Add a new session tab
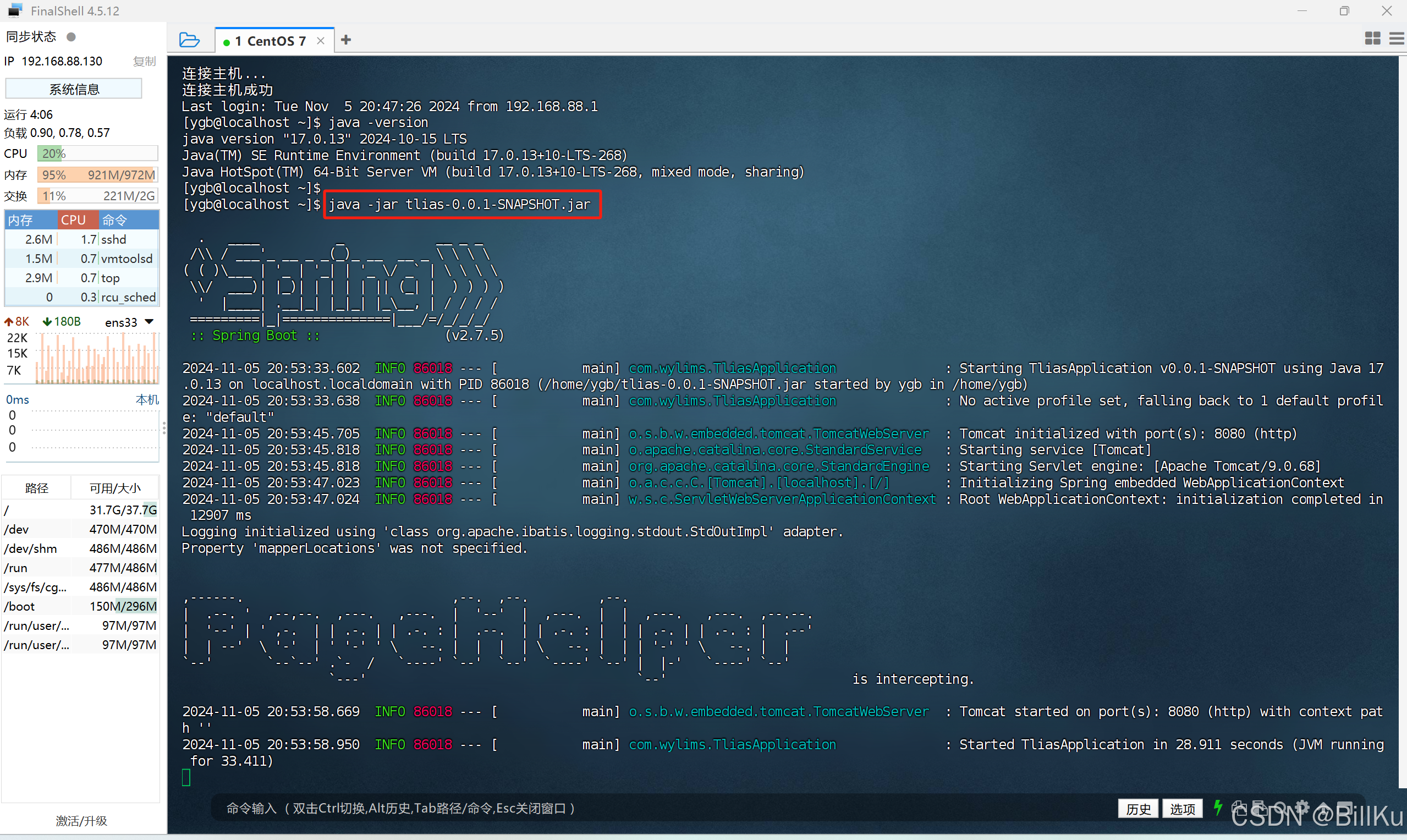The image size is (1407, 840). click(x=347, y=40)
